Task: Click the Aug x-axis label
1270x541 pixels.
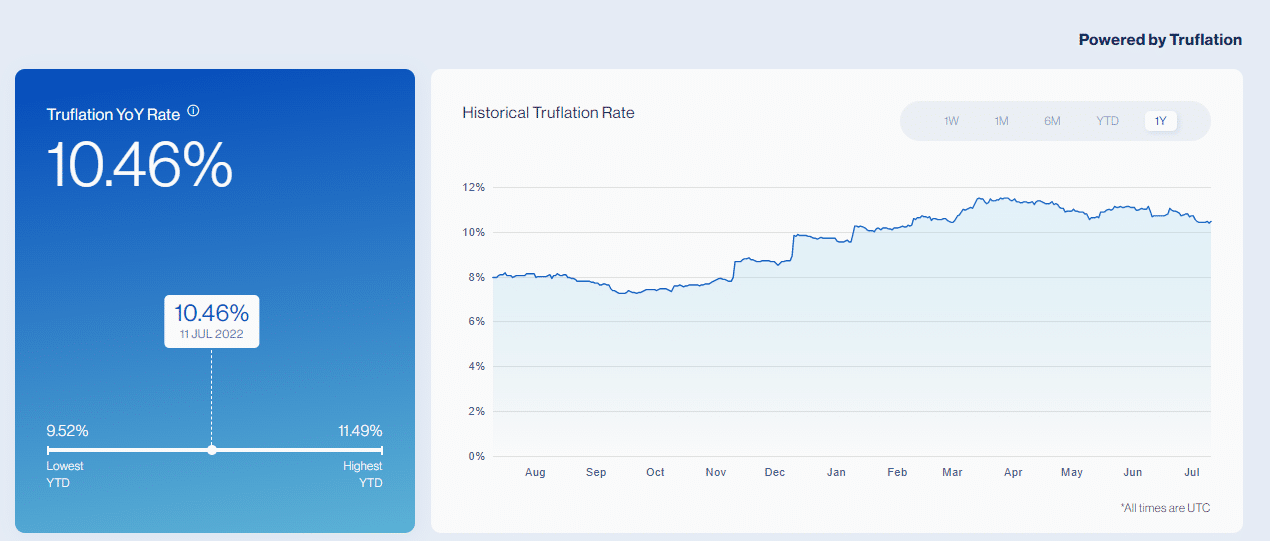Action: pyautogui.click(x=535, y=472)
